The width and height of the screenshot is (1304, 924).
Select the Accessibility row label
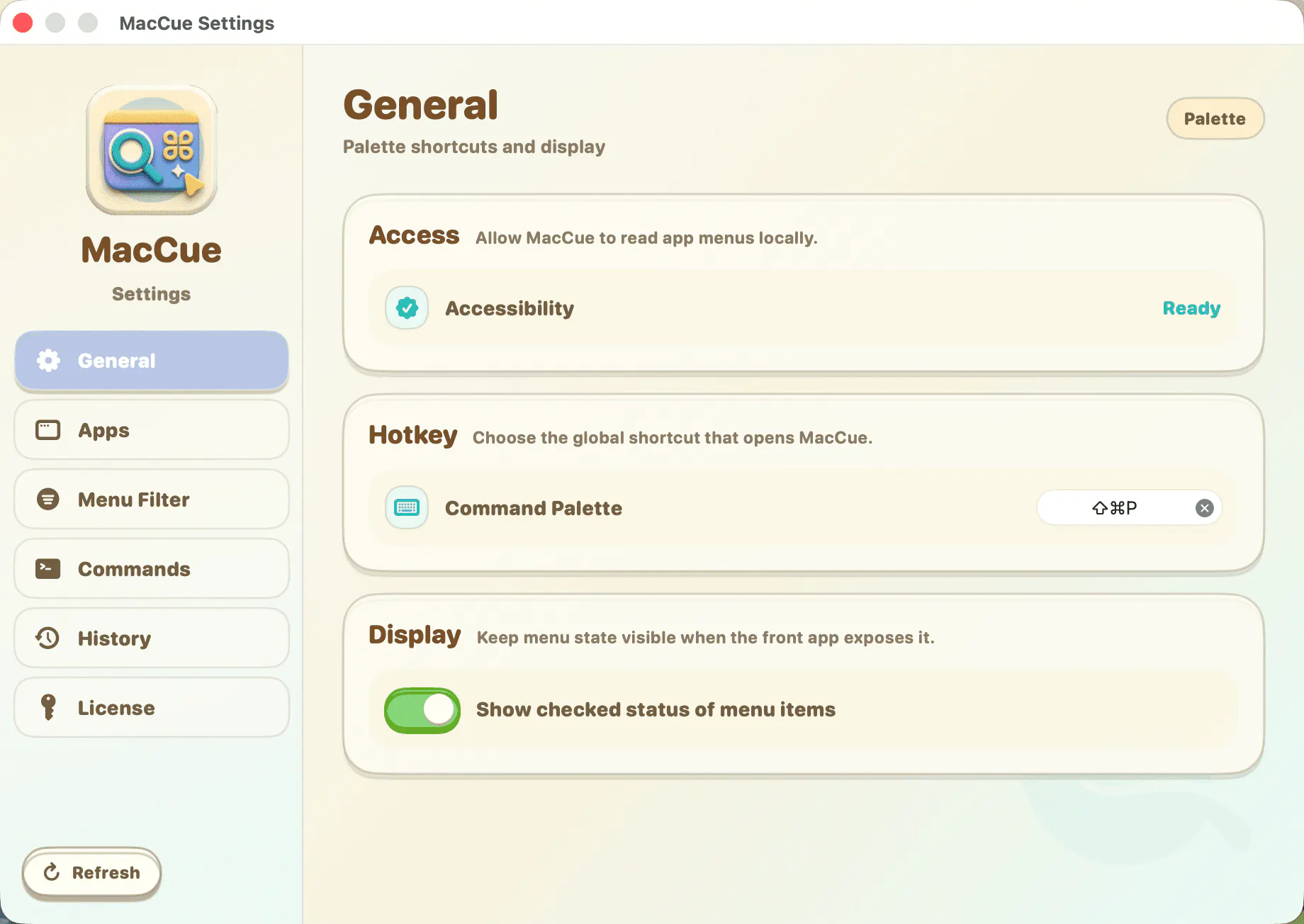coord(510,308)
